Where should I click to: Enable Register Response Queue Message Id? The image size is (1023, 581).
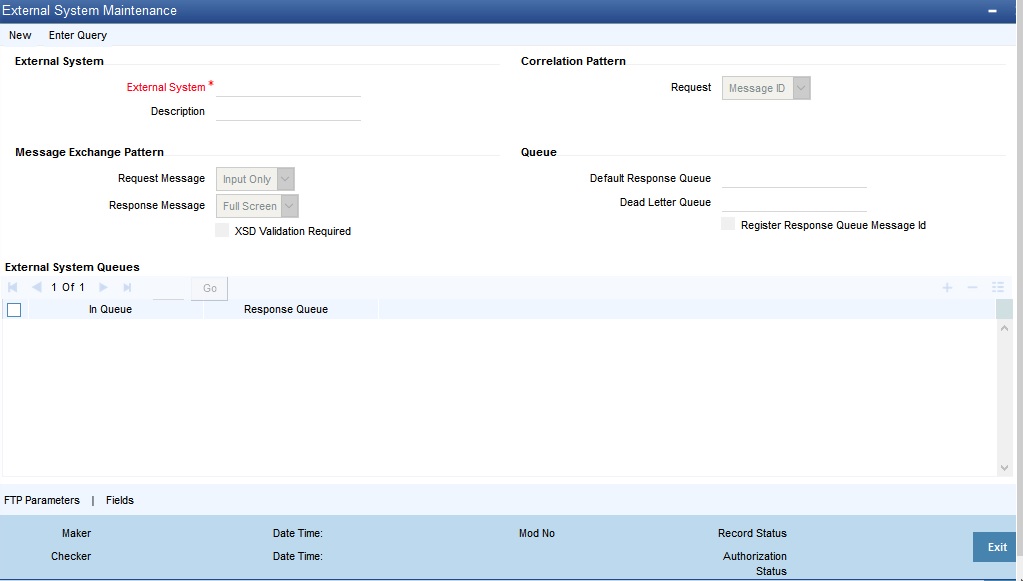pos(728,224)
